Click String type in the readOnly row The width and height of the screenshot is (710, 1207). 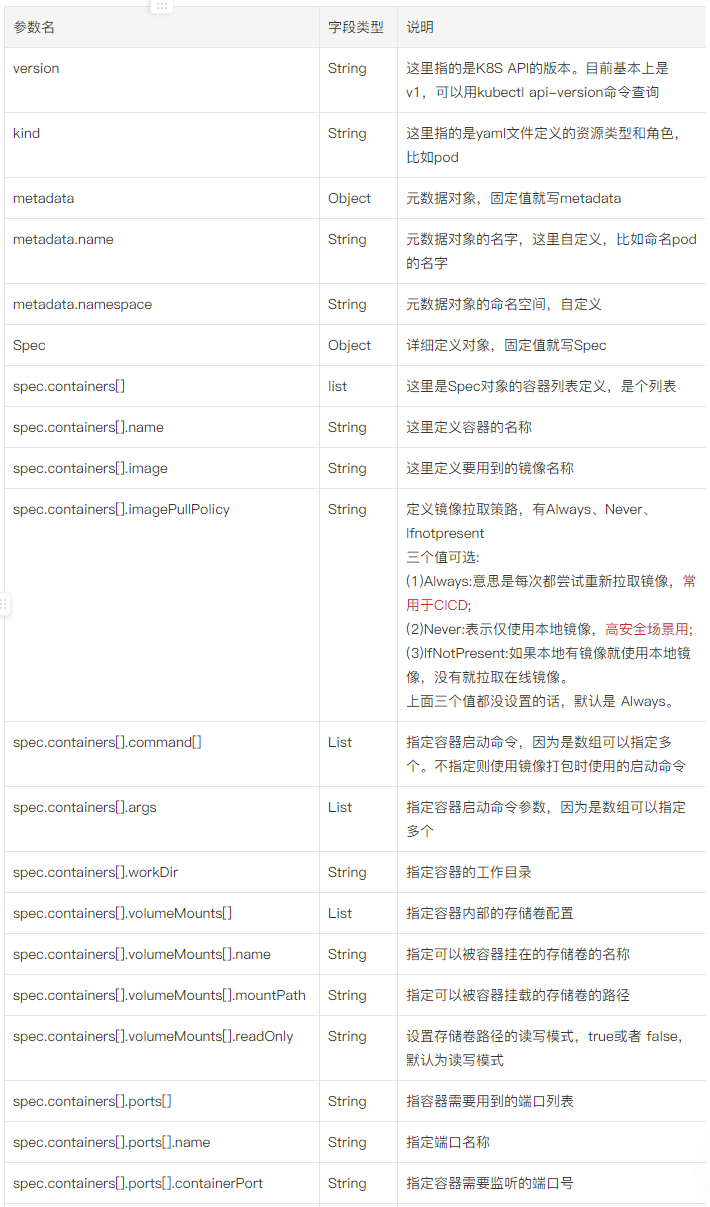(347, 1037)
